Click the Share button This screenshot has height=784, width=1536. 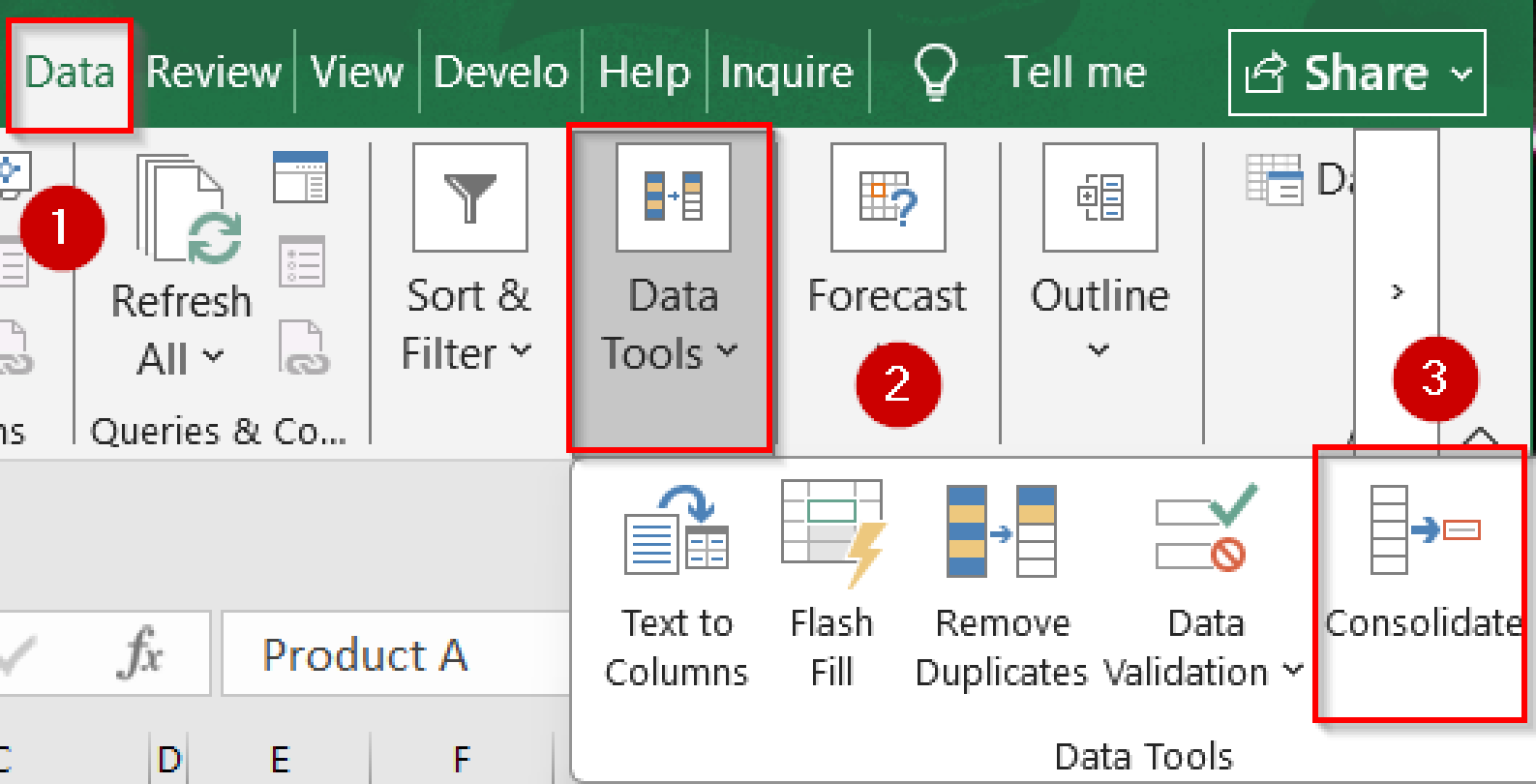(x=1355, y=73)
